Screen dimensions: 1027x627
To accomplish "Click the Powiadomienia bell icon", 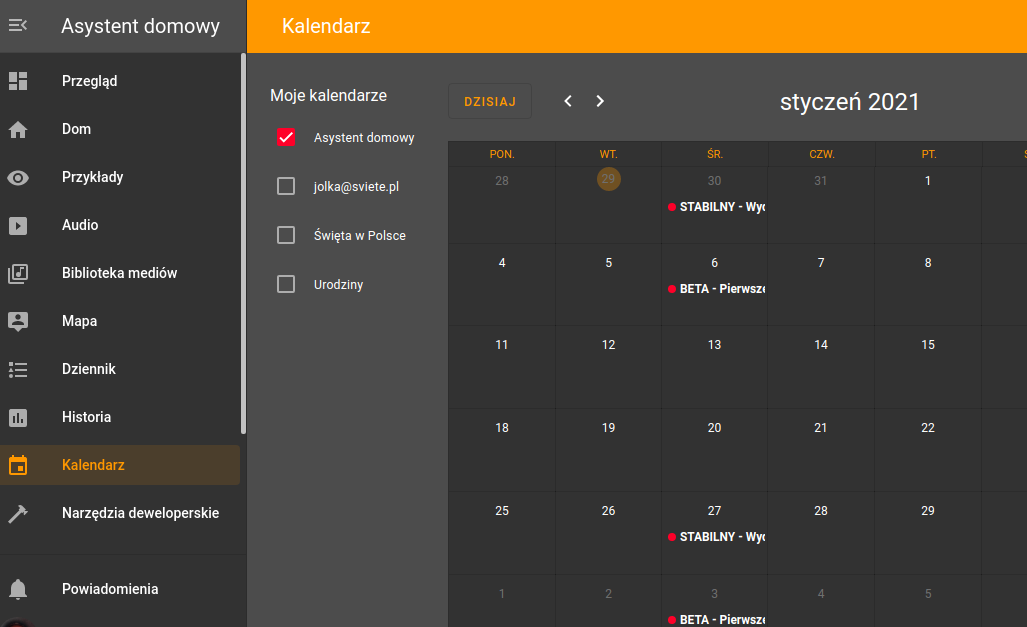I will (x=18, y=589).
